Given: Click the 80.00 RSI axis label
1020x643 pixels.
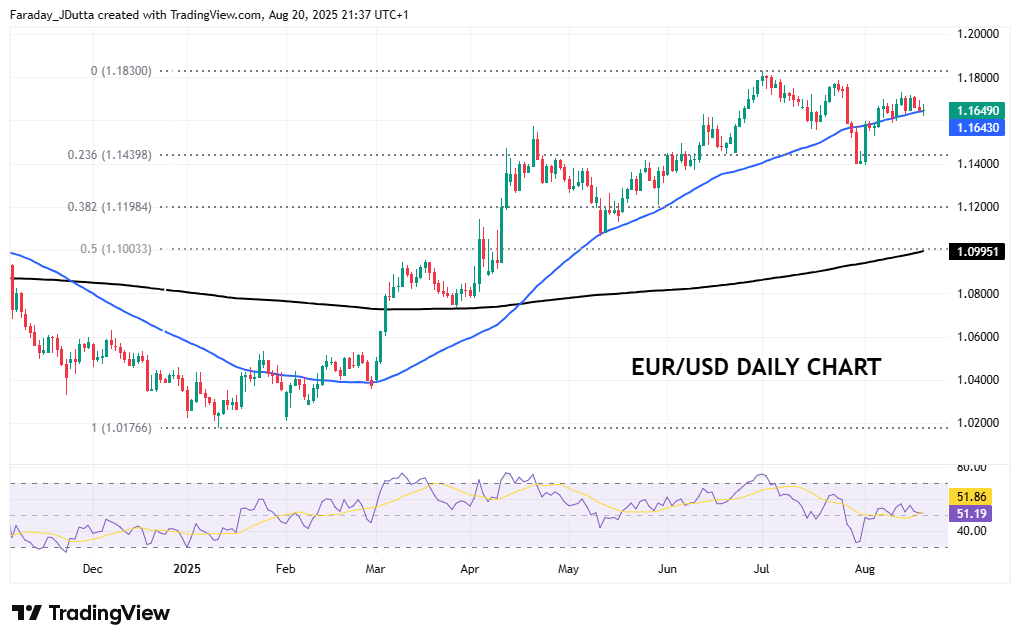Looking at the screenshot, I should 971,467.
